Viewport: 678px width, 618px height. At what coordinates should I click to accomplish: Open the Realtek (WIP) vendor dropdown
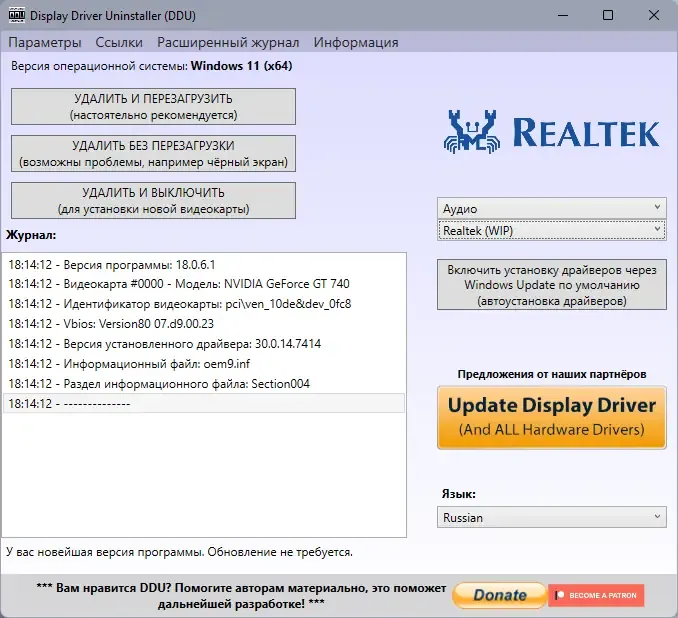(x=552, y=231)
